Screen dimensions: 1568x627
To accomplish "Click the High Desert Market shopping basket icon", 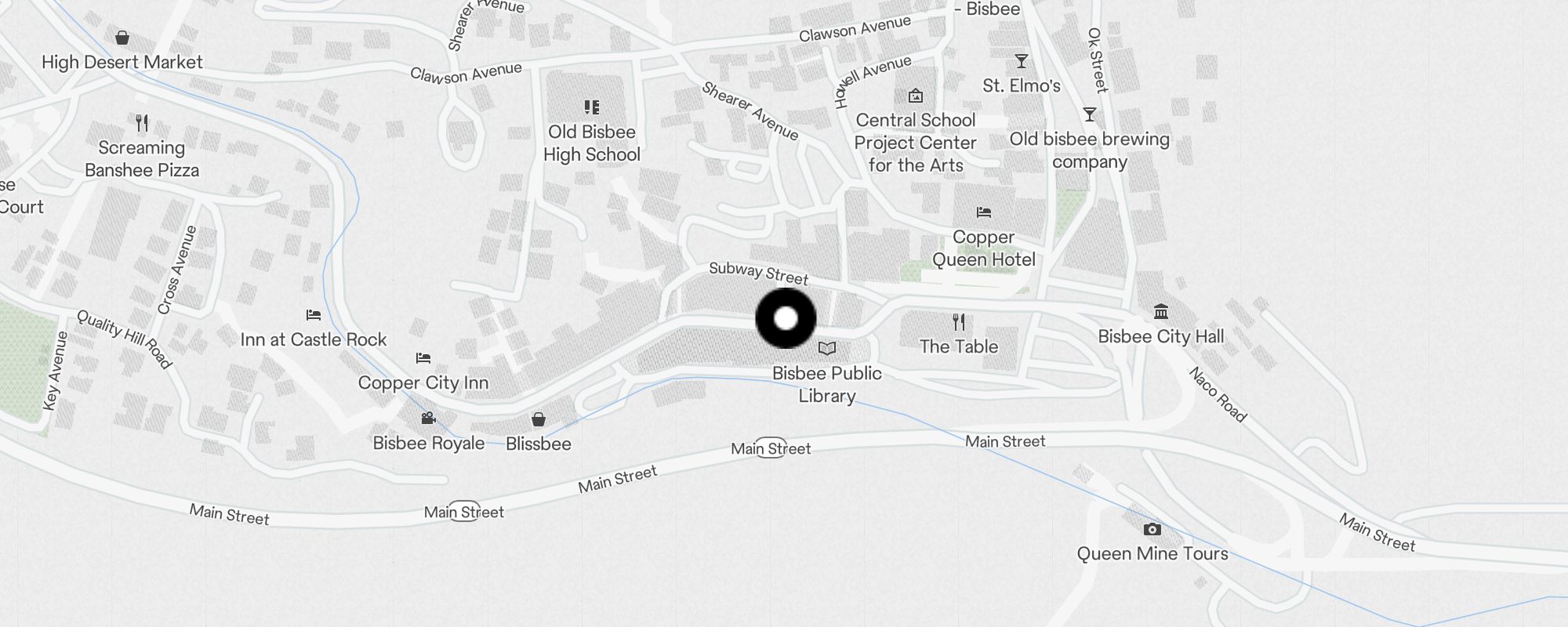I will pos(122,38).
